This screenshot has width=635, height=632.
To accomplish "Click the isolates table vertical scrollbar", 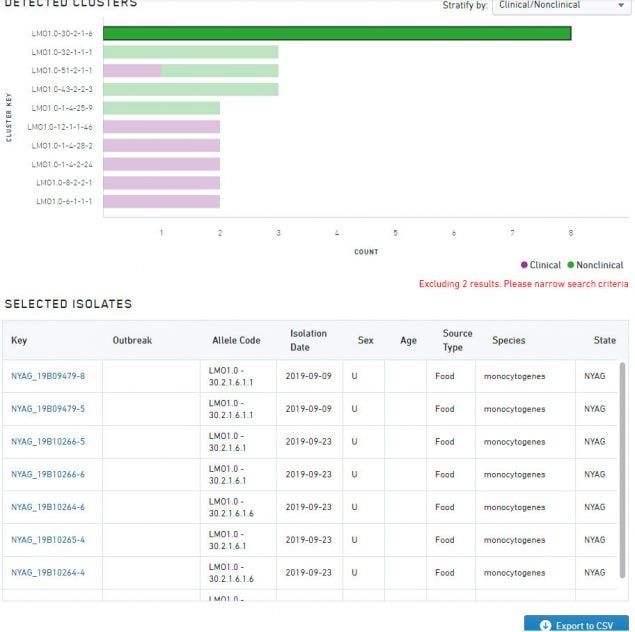I will (622, 470).
